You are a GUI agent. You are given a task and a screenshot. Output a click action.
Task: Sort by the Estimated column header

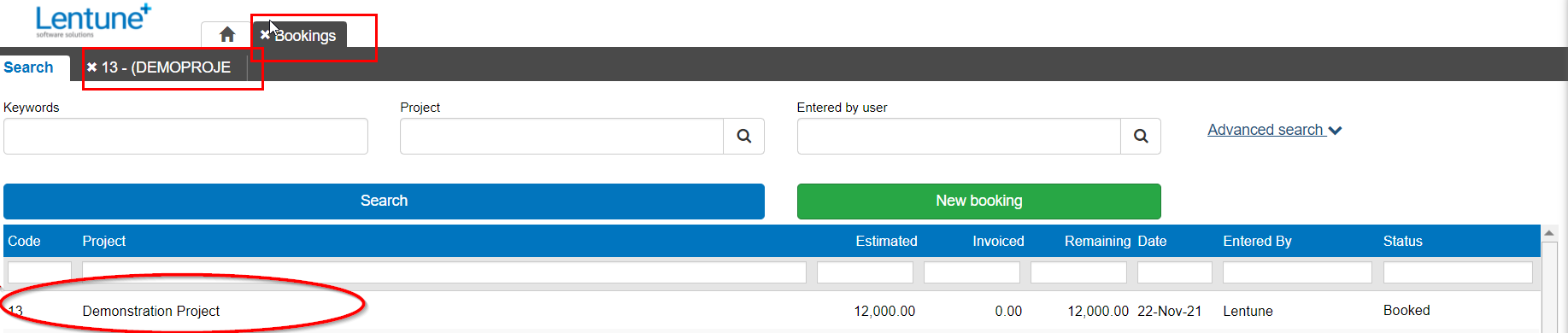coord(886,242)
